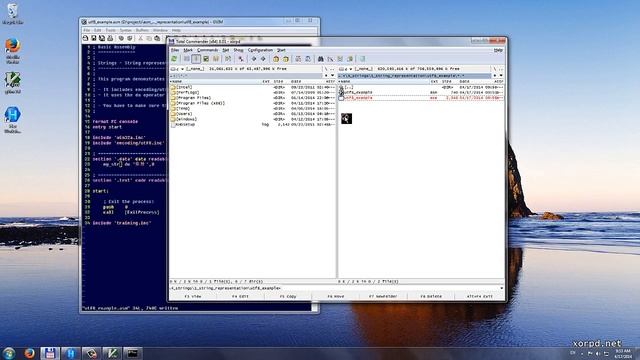
Task: Open left panel directory history dropdown arrow
Action: click(x=332, y=76)
